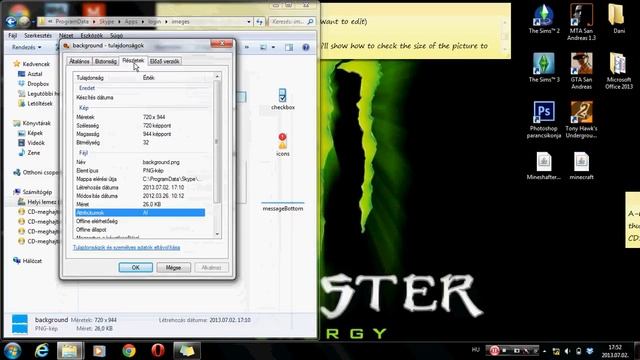The width and height of the screenshot is (640, 360).
Task: Switch to Chrome on the taskbar
Action: (129, 350)
